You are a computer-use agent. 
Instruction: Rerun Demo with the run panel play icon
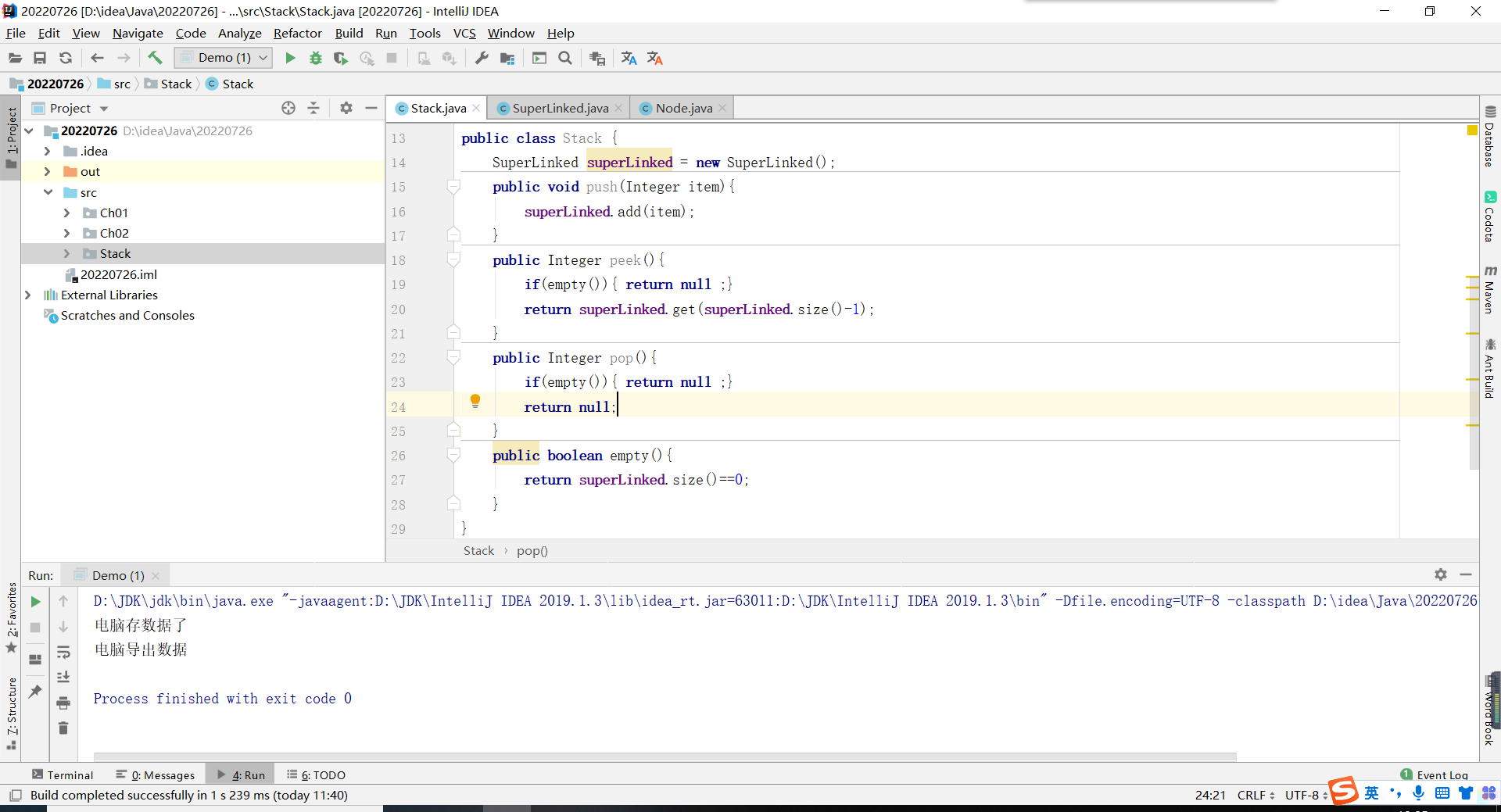(x=35, y=601)
